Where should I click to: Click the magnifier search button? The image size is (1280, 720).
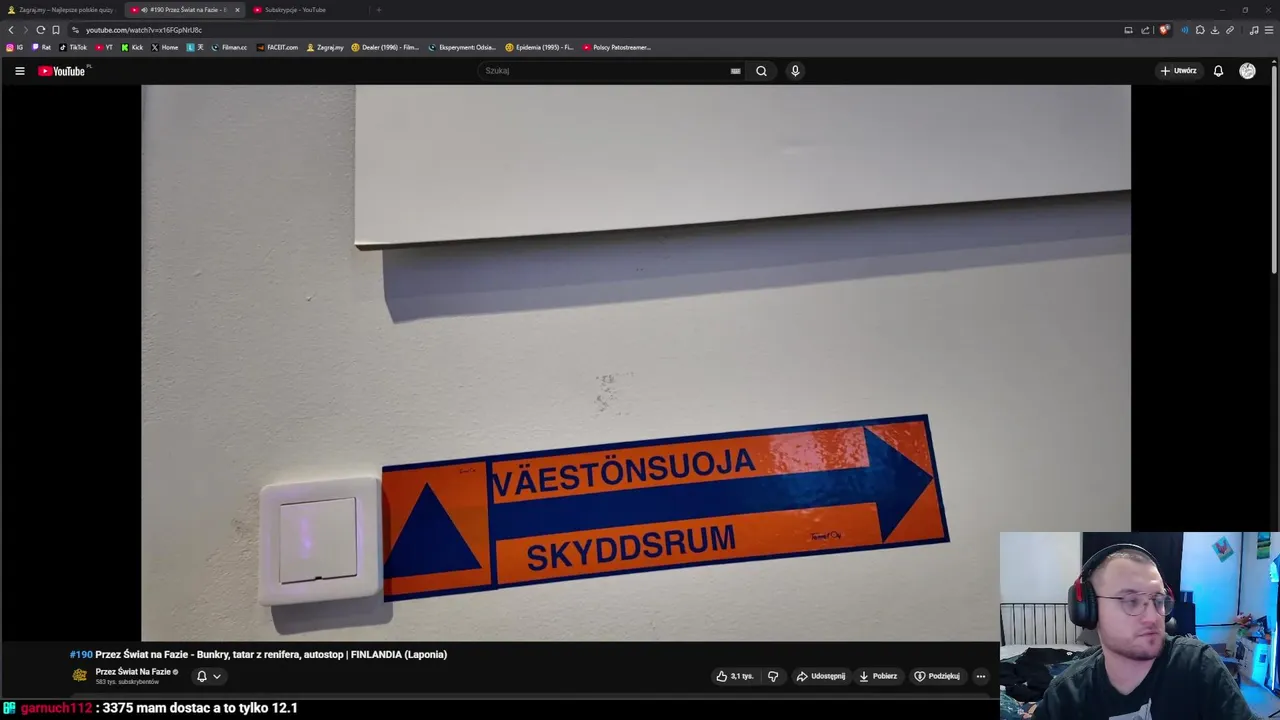[x=761, y=71]
